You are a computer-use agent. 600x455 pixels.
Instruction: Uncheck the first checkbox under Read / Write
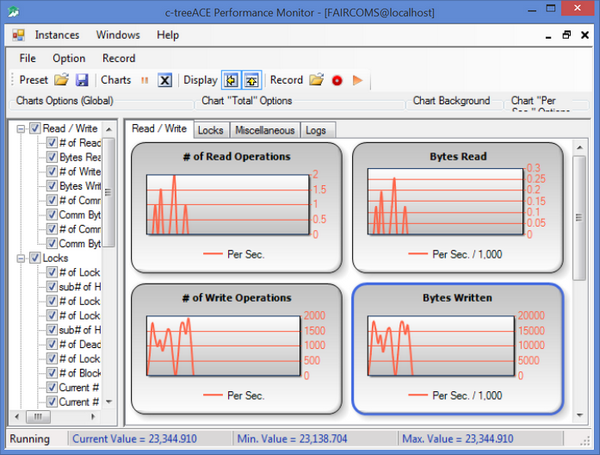point(52,143)
